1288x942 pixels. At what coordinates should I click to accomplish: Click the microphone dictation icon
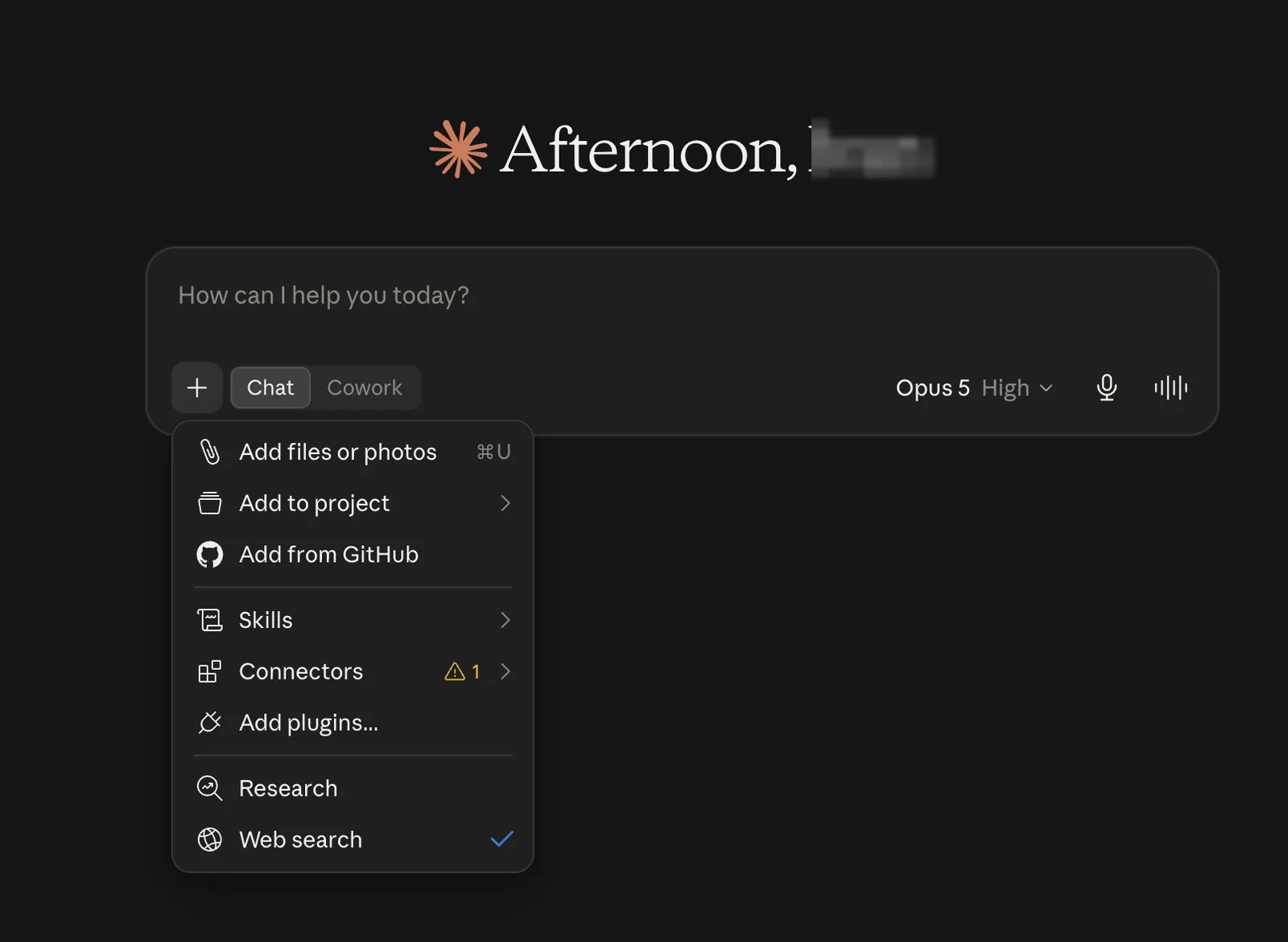click(1107, 388)
